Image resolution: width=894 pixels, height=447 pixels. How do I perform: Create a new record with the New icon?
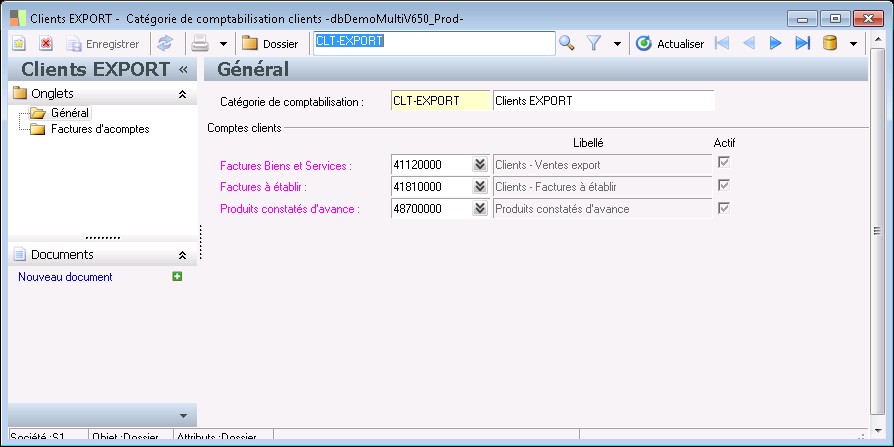click(x=19, y=43)
